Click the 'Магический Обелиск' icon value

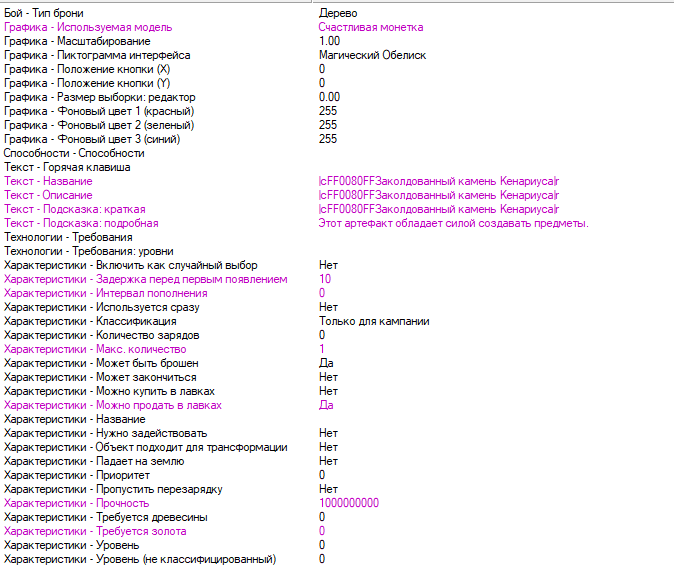(372, 55)
